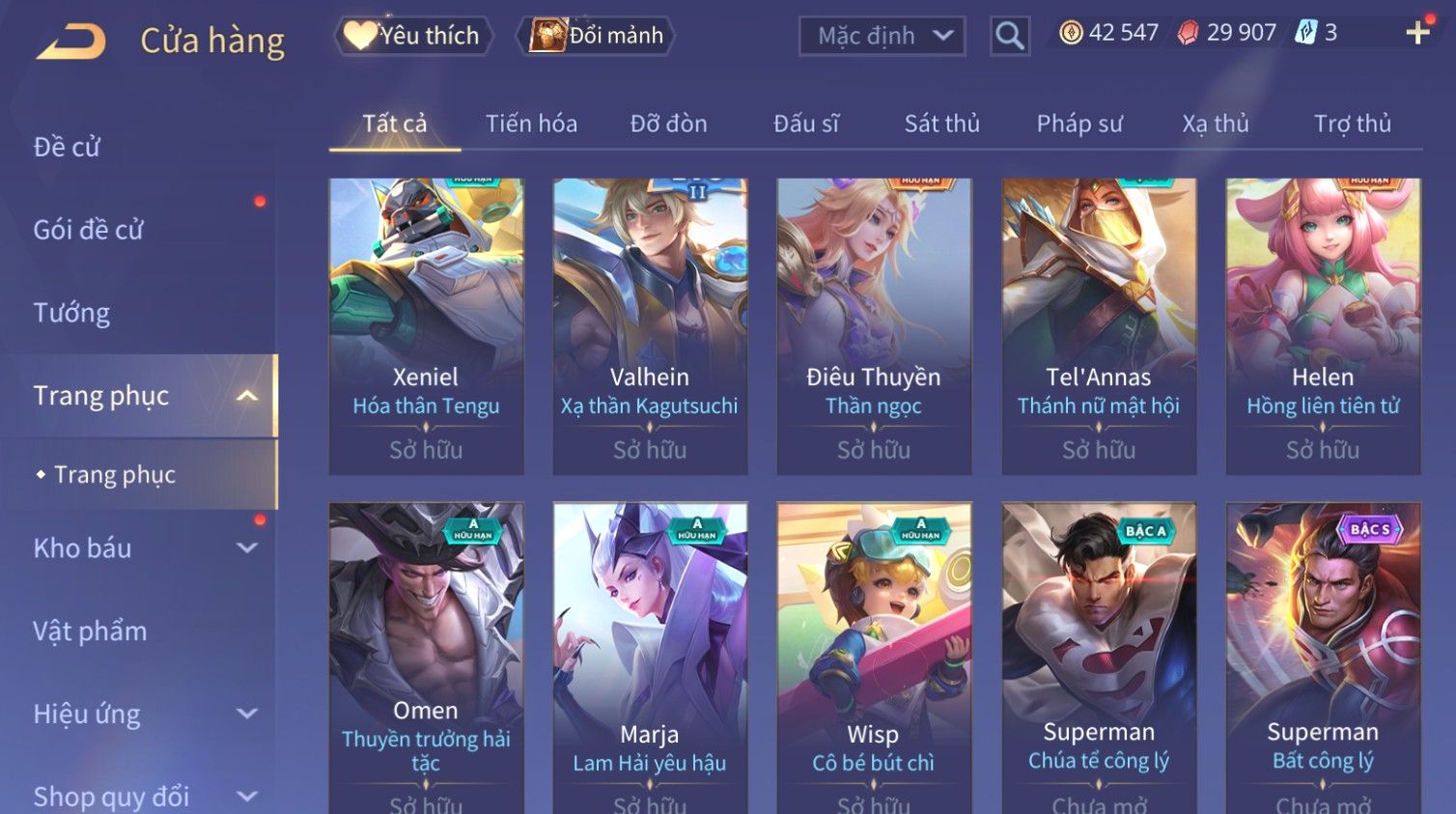Go to Tướng in the sidebar

[71, 313]
